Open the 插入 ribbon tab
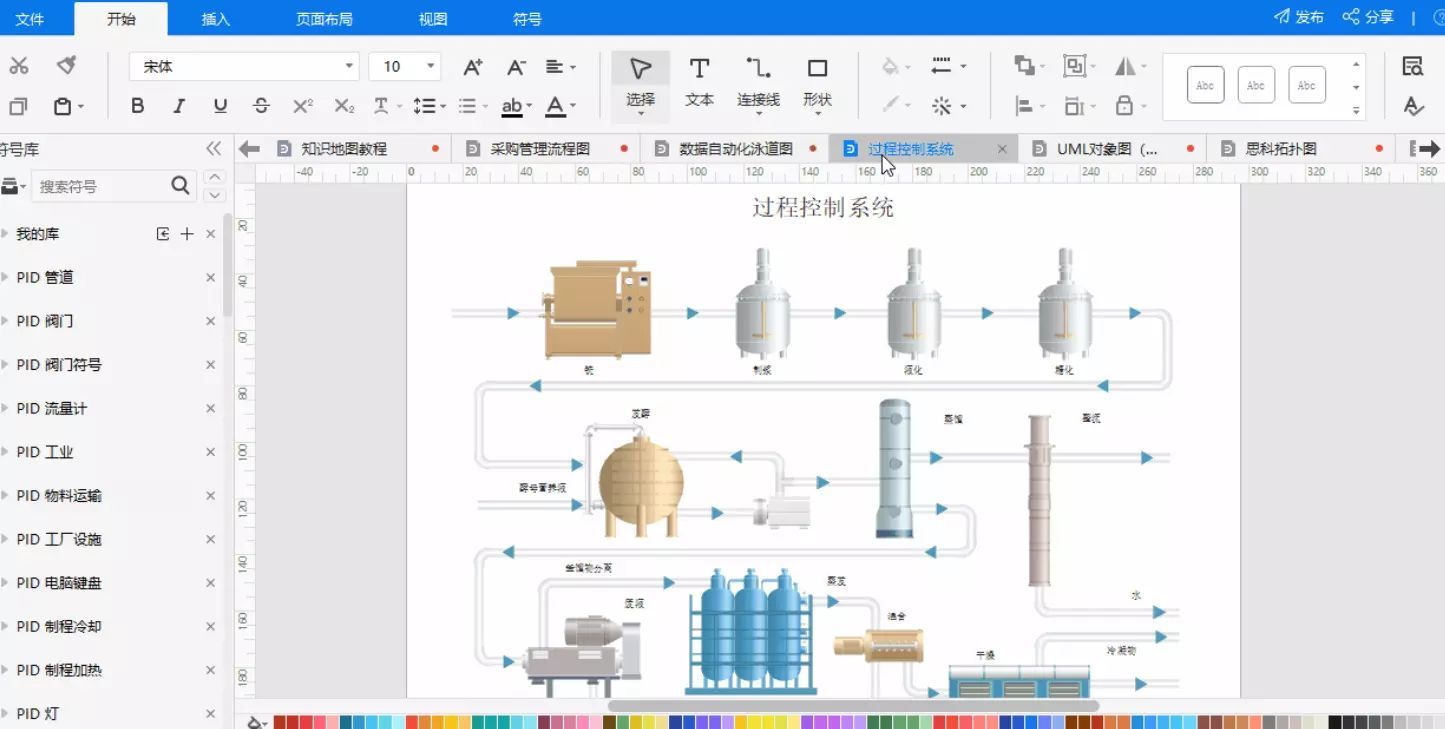1445x729 pixels. click(x=216, y=18)
